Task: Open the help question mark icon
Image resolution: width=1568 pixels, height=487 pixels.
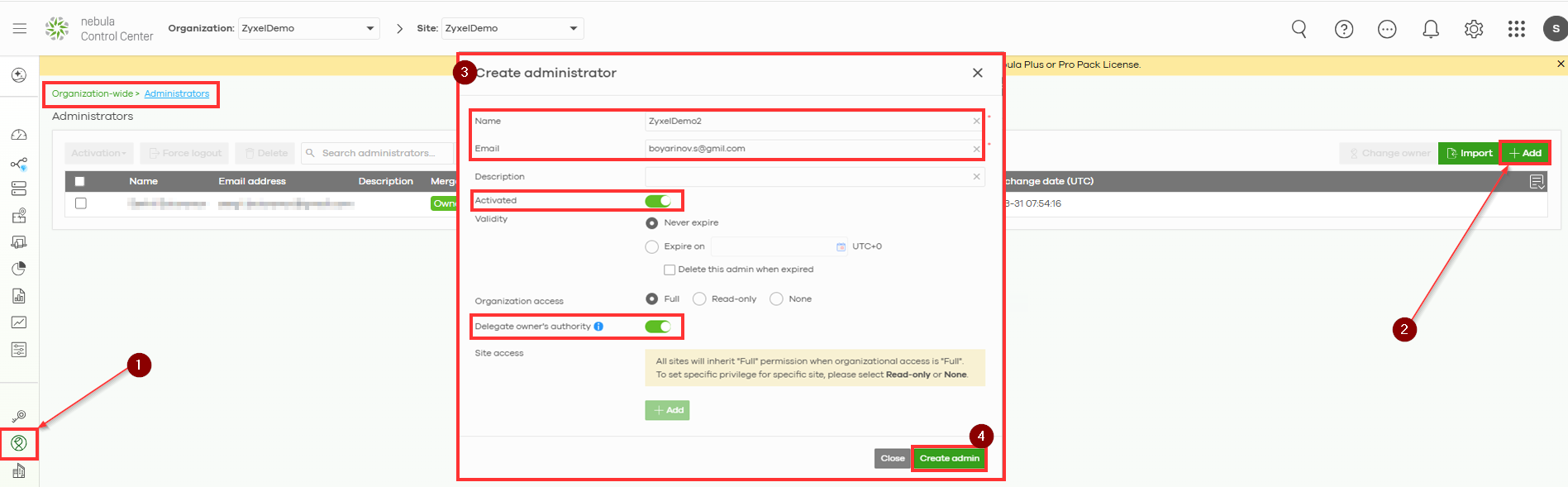Action: coord(1344,29)
